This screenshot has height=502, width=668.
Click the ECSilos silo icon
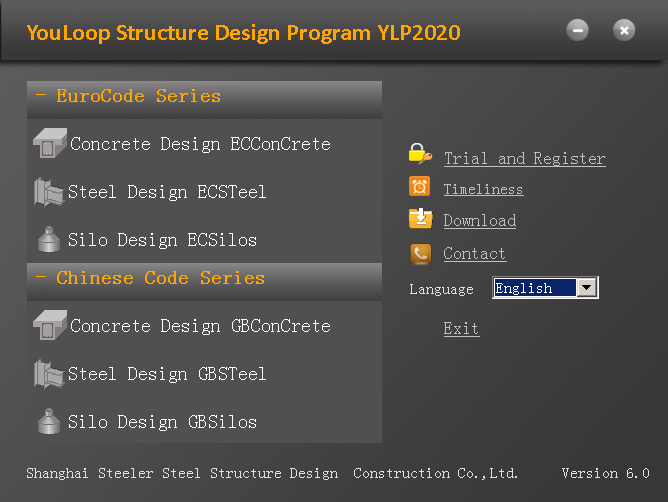49,239
